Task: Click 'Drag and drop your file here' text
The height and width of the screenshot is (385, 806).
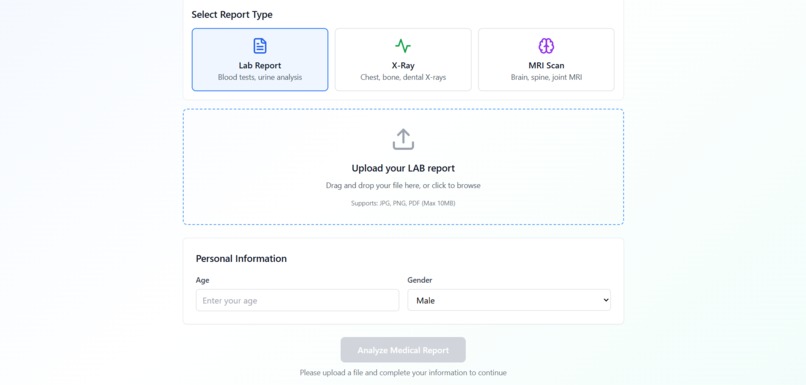Action: (403, 186)
